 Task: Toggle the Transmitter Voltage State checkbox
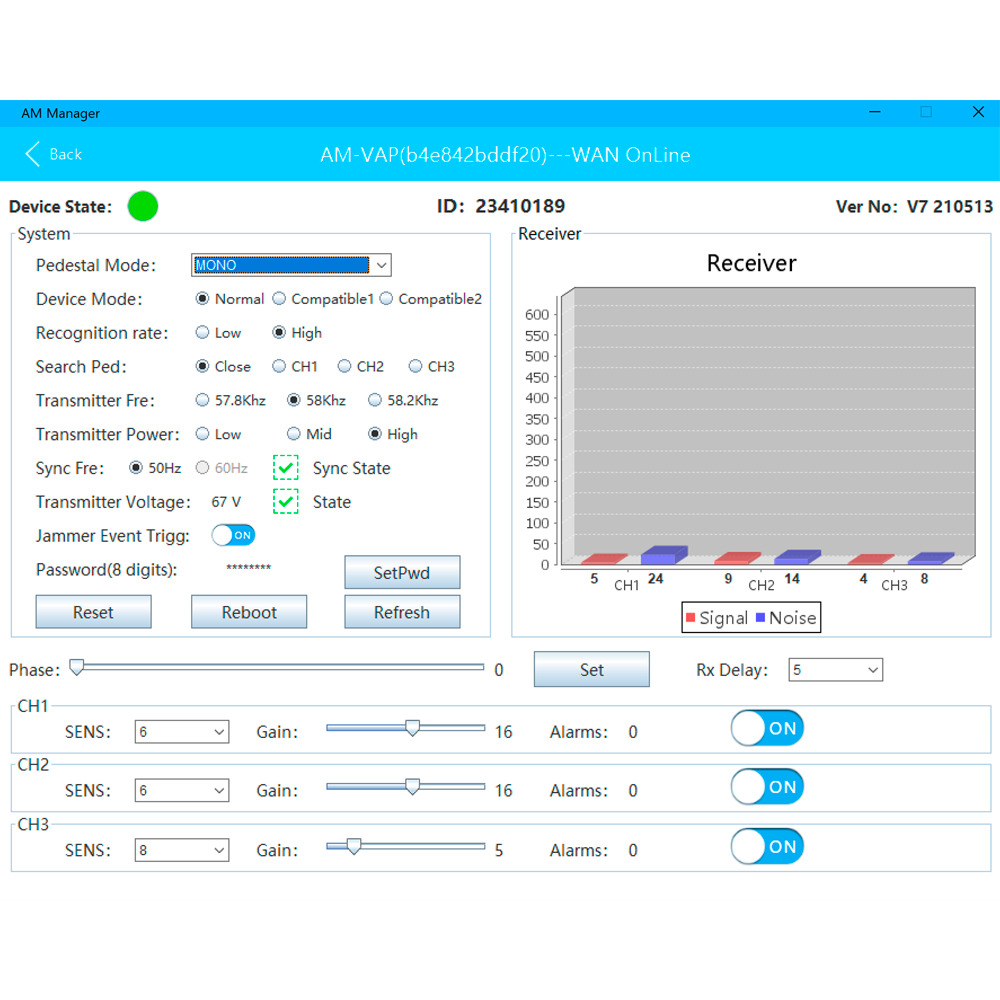pos(286,502)
